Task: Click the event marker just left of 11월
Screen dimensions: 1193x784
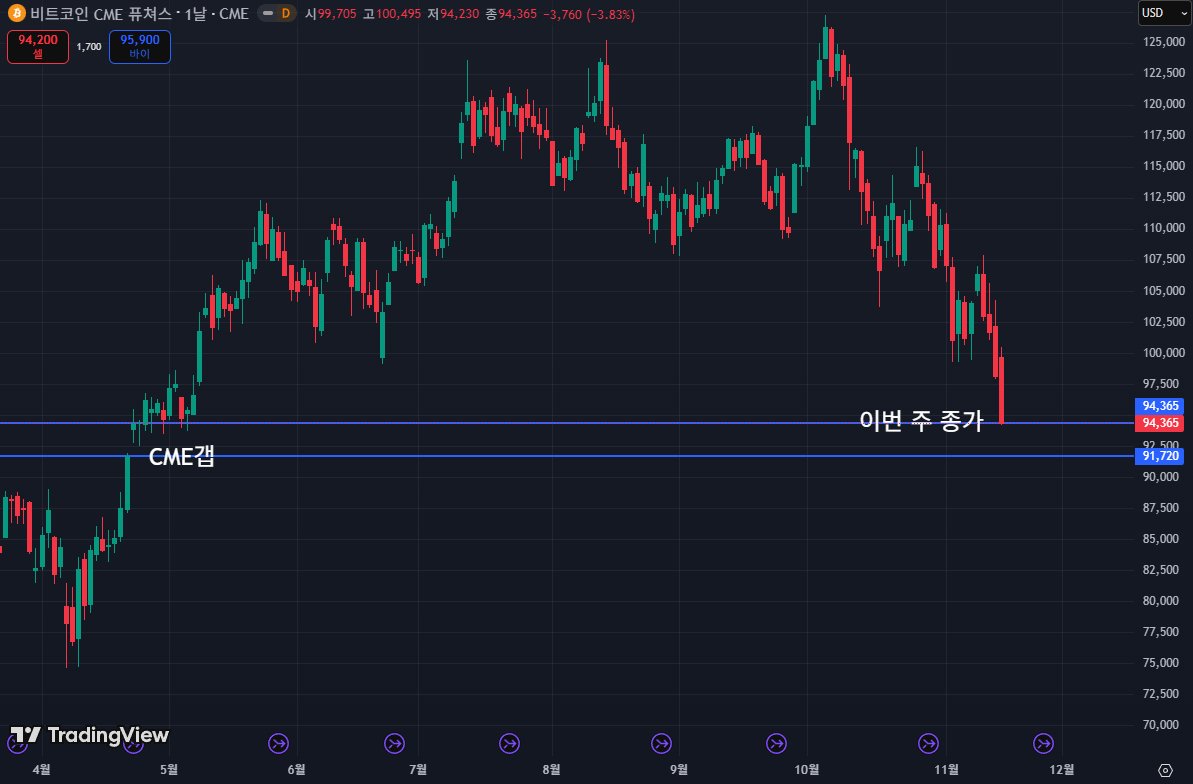Action: tap(928, 744)
